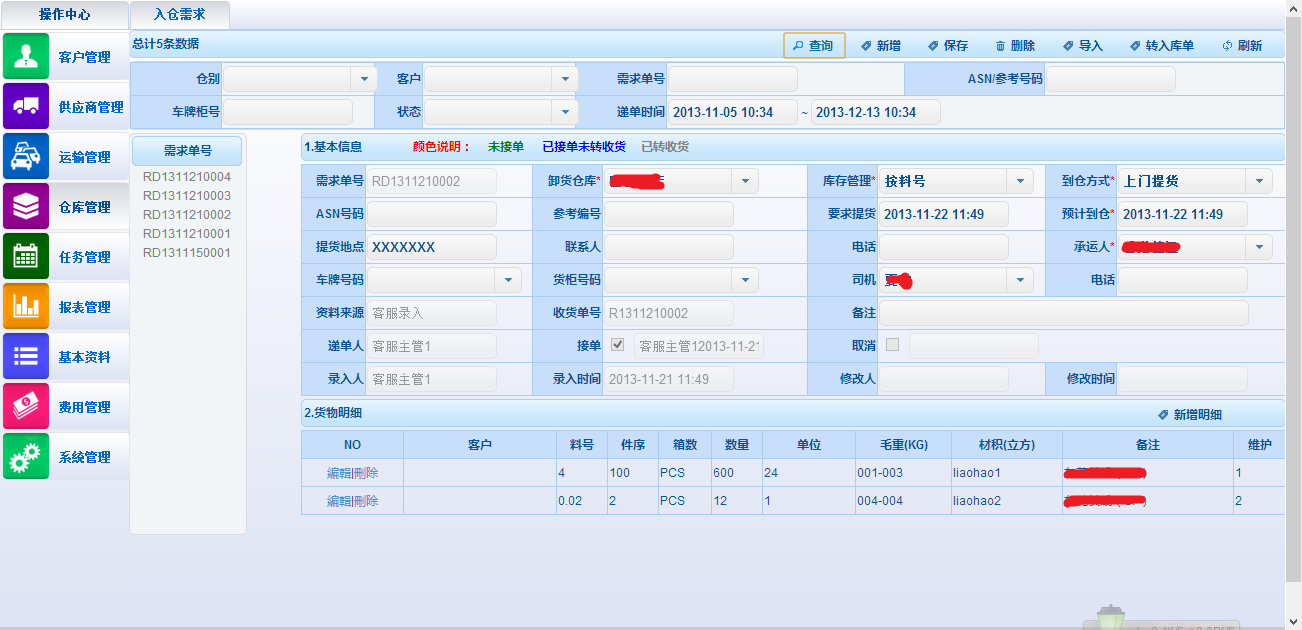Click the 查询 search button
The image size is (1302, 630).
(x=814, y=45)
